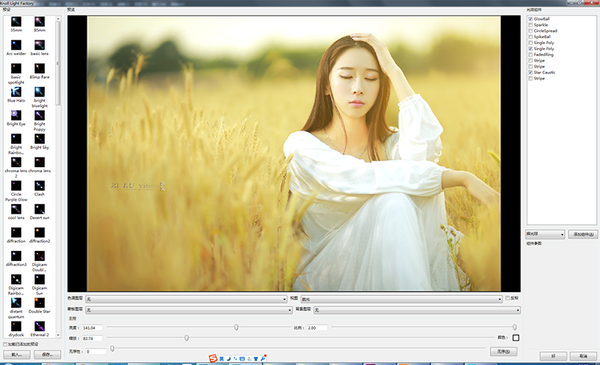Click the load preset button bottom left
600x365 pixels.
[x=16, y=355]
